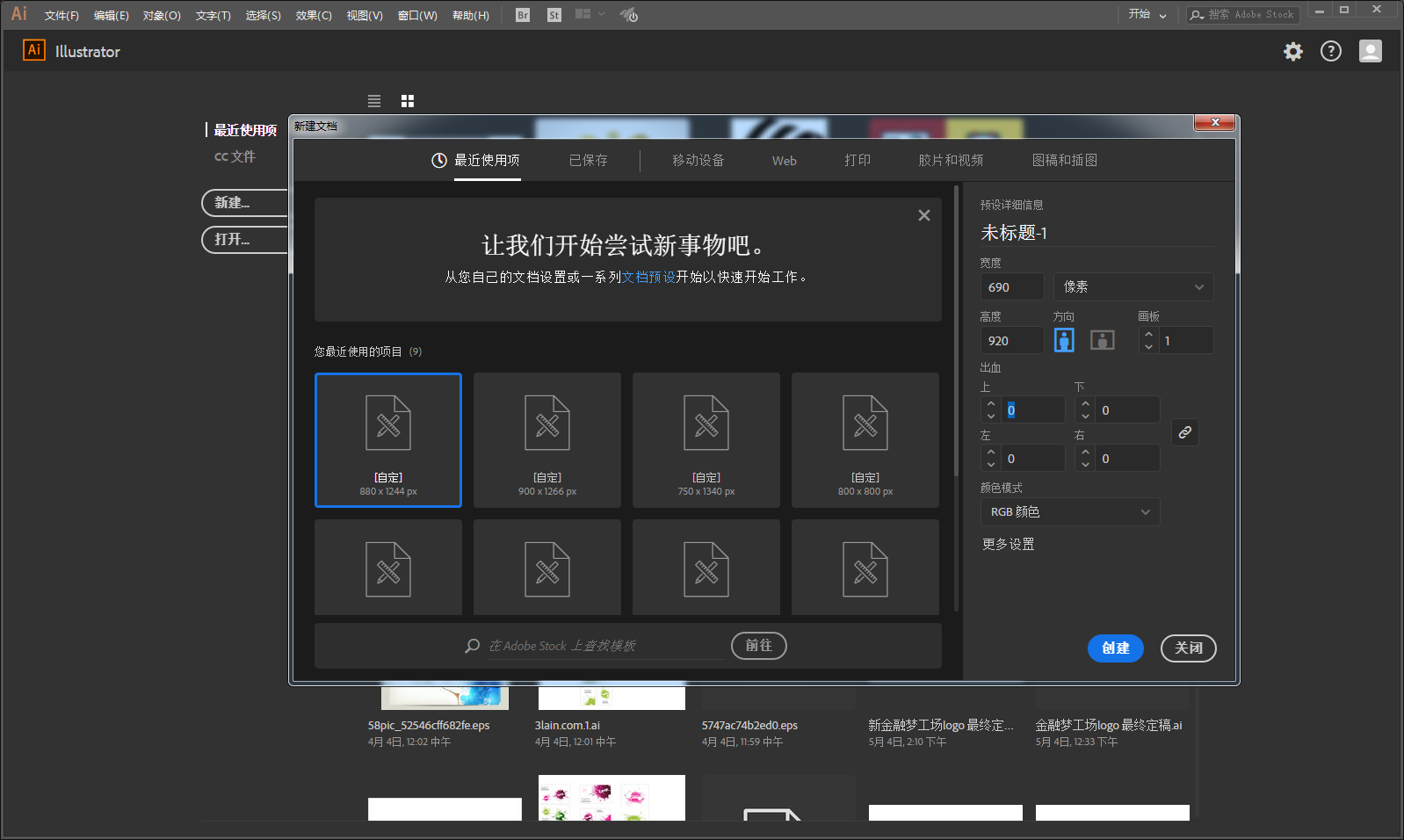The width and height of the screenshot is (1404, 840).
Task: Select landscape orientation icon
Action: tap(1103, 340)
